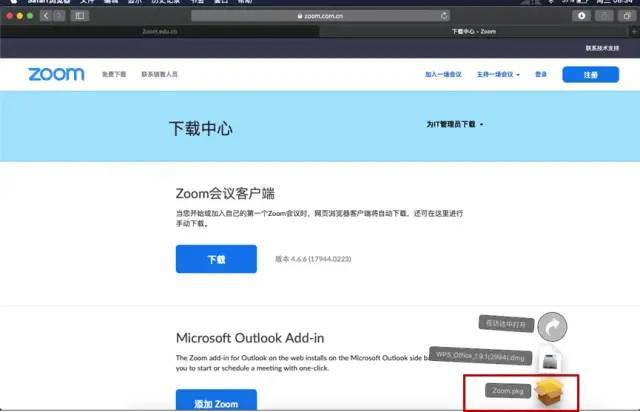The image size is (640, 412).
Task: Click the 添加 Zoom button
Action: pyautogui.click(x=215, y=401)
